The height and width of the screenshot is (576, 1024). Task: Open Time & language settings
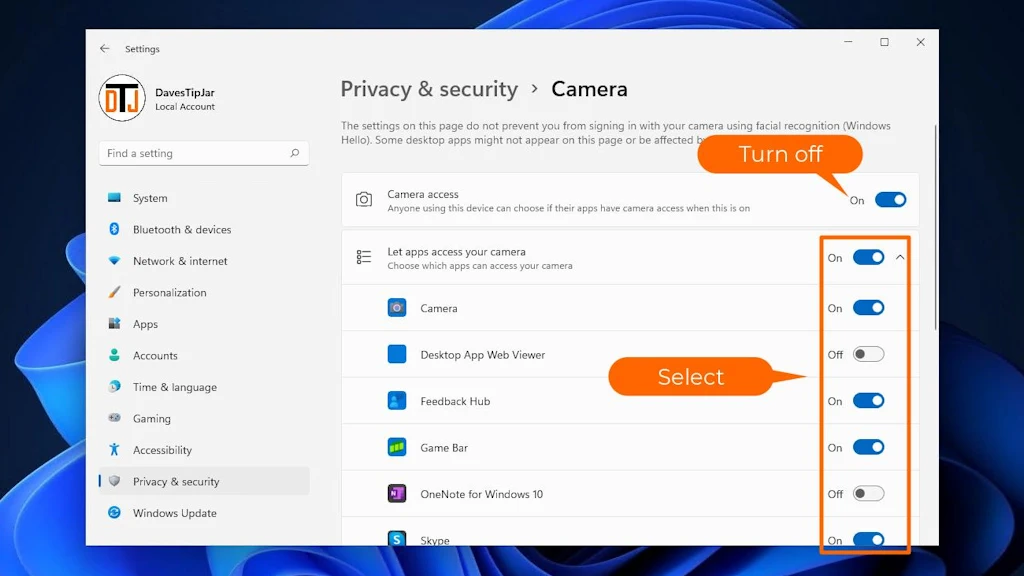point(204,387)
